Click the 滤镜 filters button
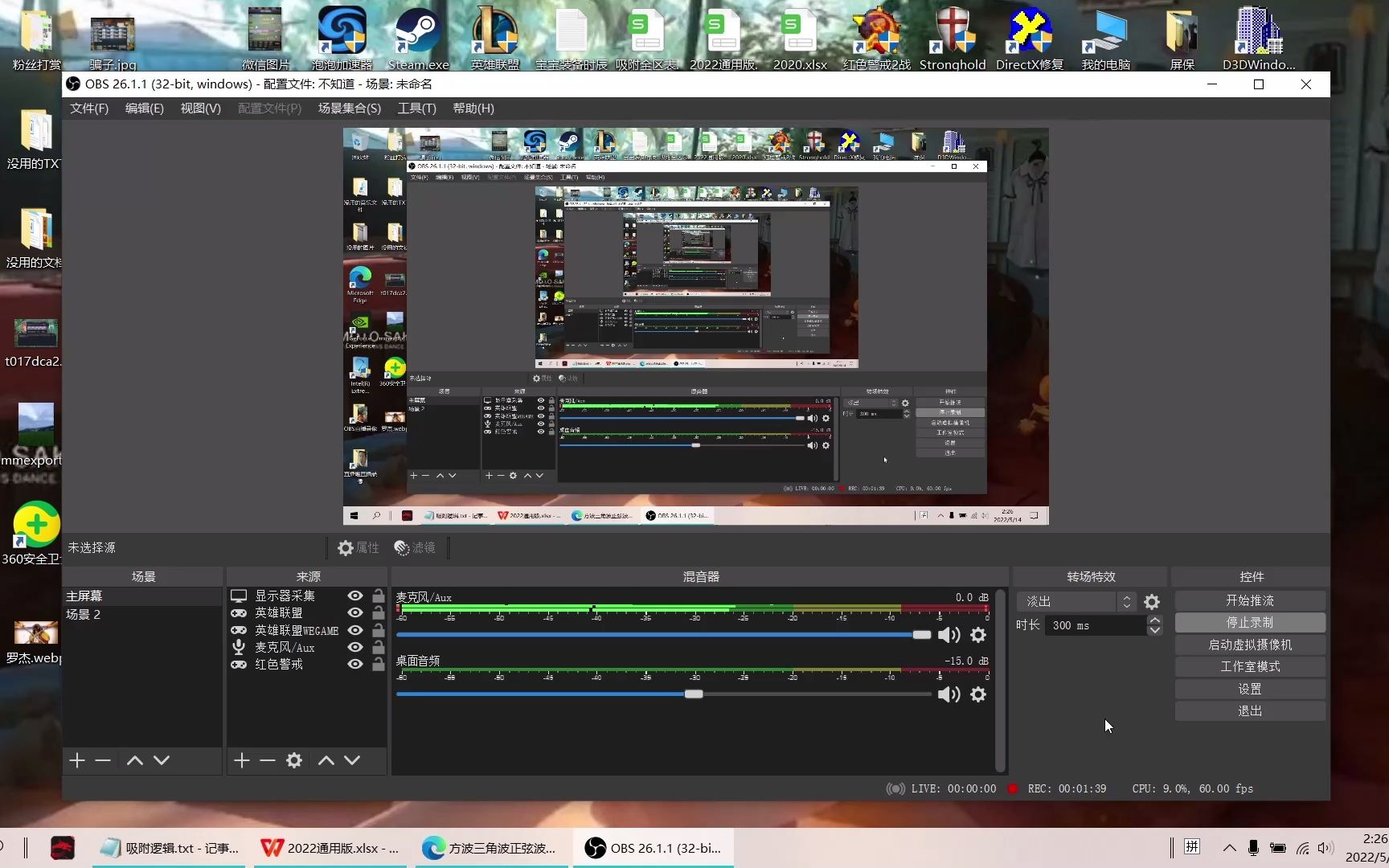1389x868 pixels. click(x=415, y=548)
